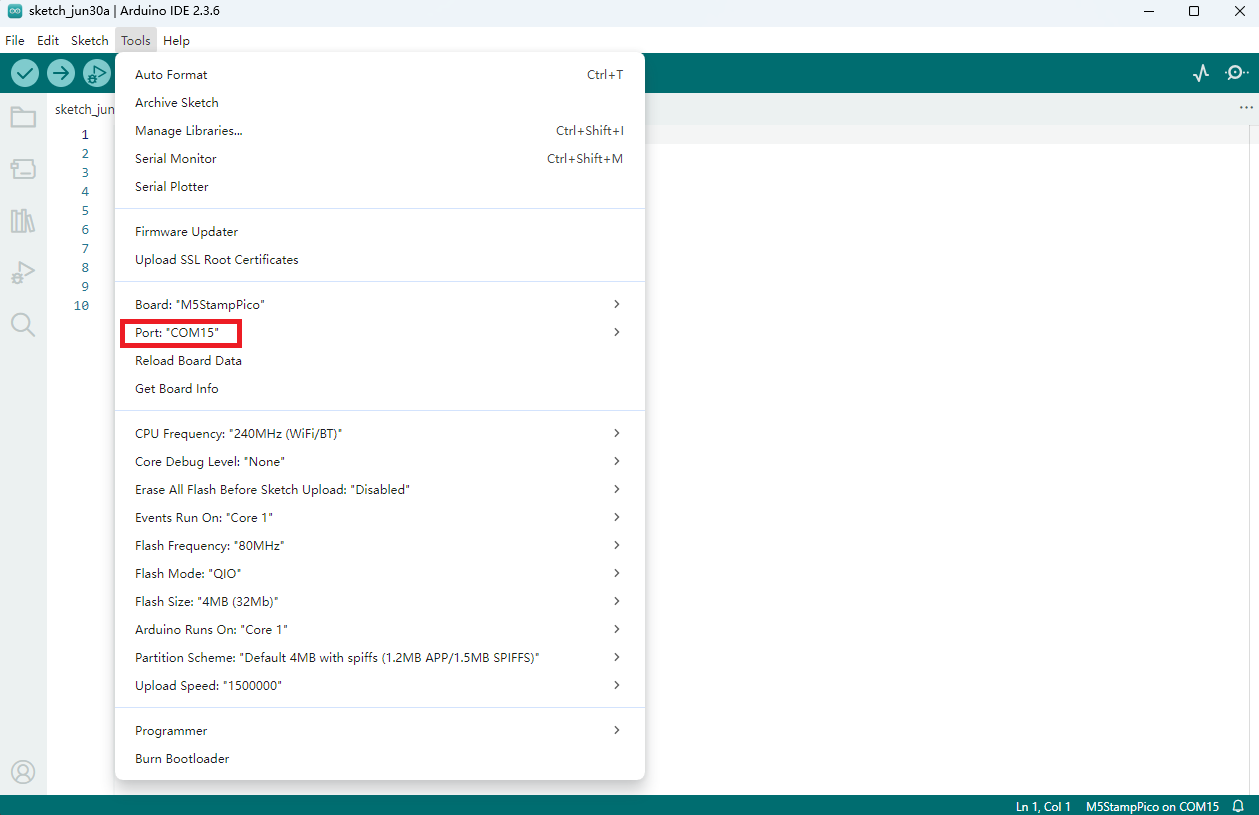Click "M5StampPico on COM15" in status bar

pyautogui.click(x=1152, y=806)
